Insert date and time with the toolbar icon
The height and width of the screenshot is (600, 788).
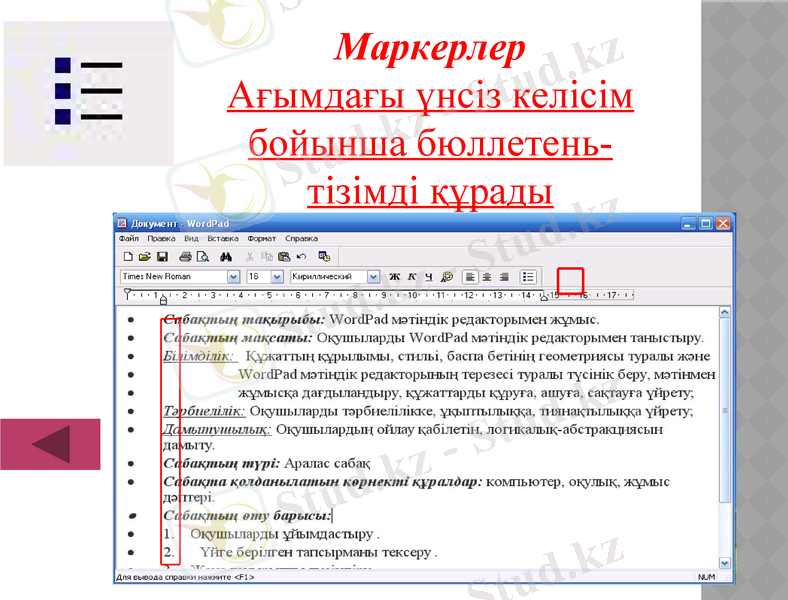pos(324,257)
